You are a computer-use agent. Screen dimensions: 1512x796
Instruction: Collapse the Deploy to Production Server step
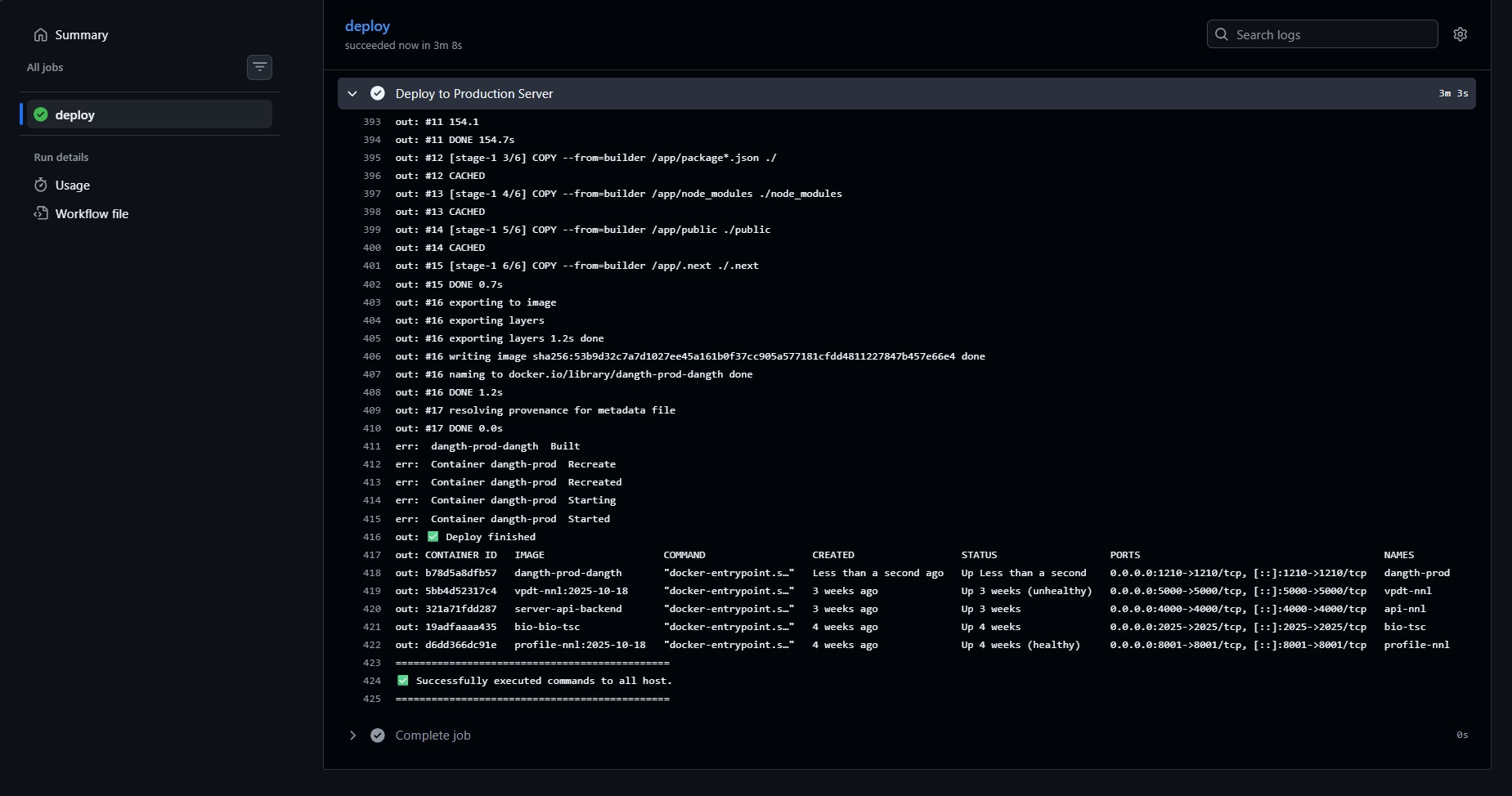click(x=352, y=93)
